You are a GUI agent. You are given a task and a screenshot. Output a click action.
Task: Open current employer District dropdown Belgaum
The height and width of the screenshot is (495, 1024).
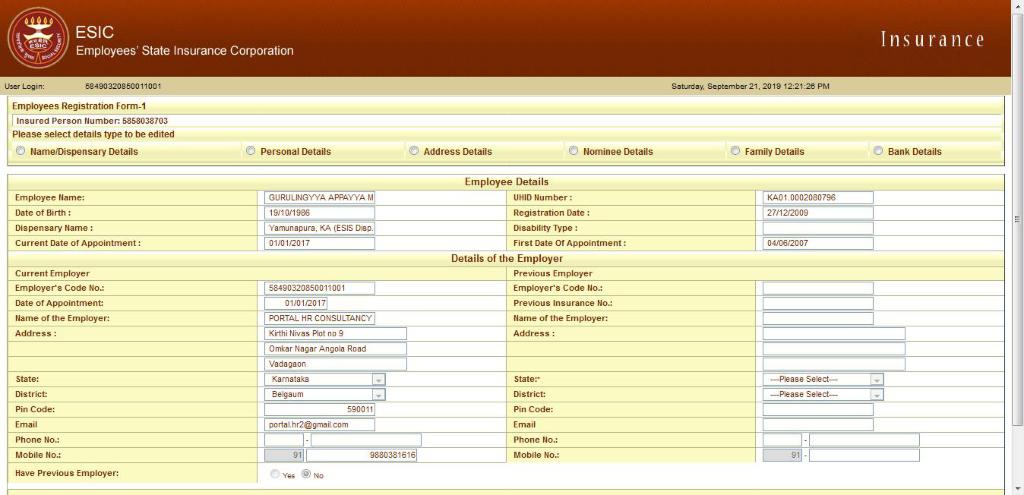point(325,394)
